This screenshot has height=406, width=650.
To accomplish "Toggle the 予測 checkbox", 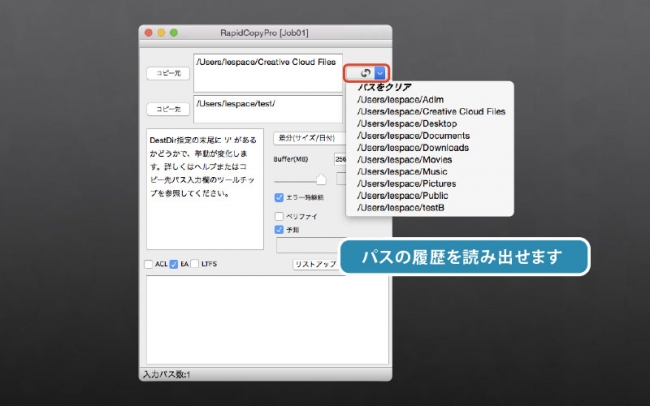I will 279,230.
